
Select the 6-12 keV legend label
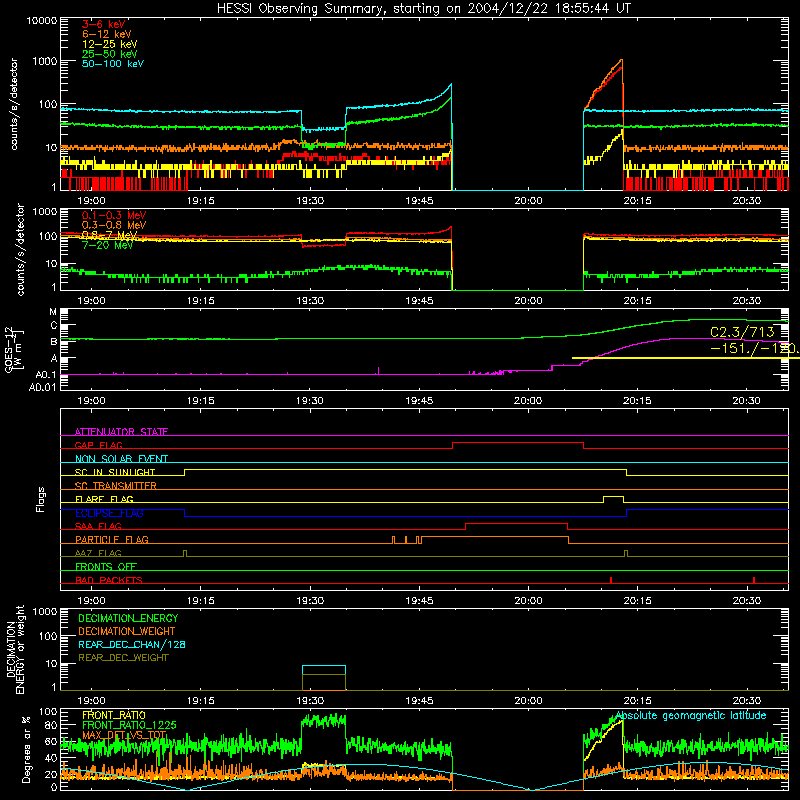coord(107,34)
